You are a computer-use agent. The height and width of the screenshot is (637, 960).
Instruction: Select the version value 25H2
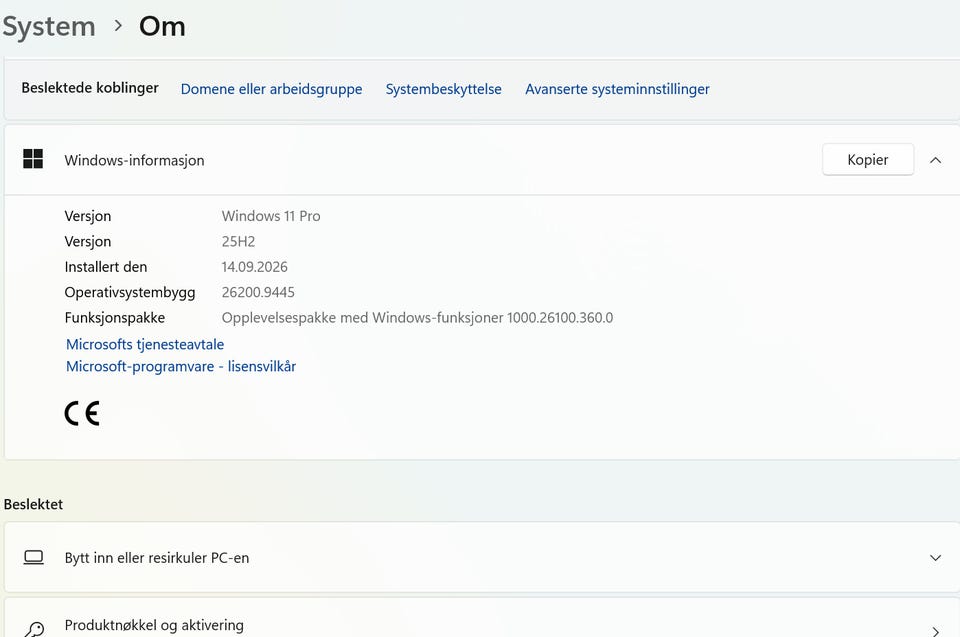[x=238, y=241]
